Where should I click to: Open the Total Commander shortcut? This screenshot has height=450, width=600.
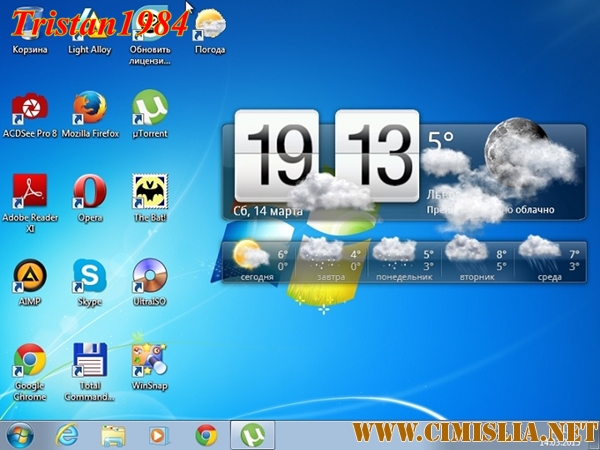tap(89, 360)
